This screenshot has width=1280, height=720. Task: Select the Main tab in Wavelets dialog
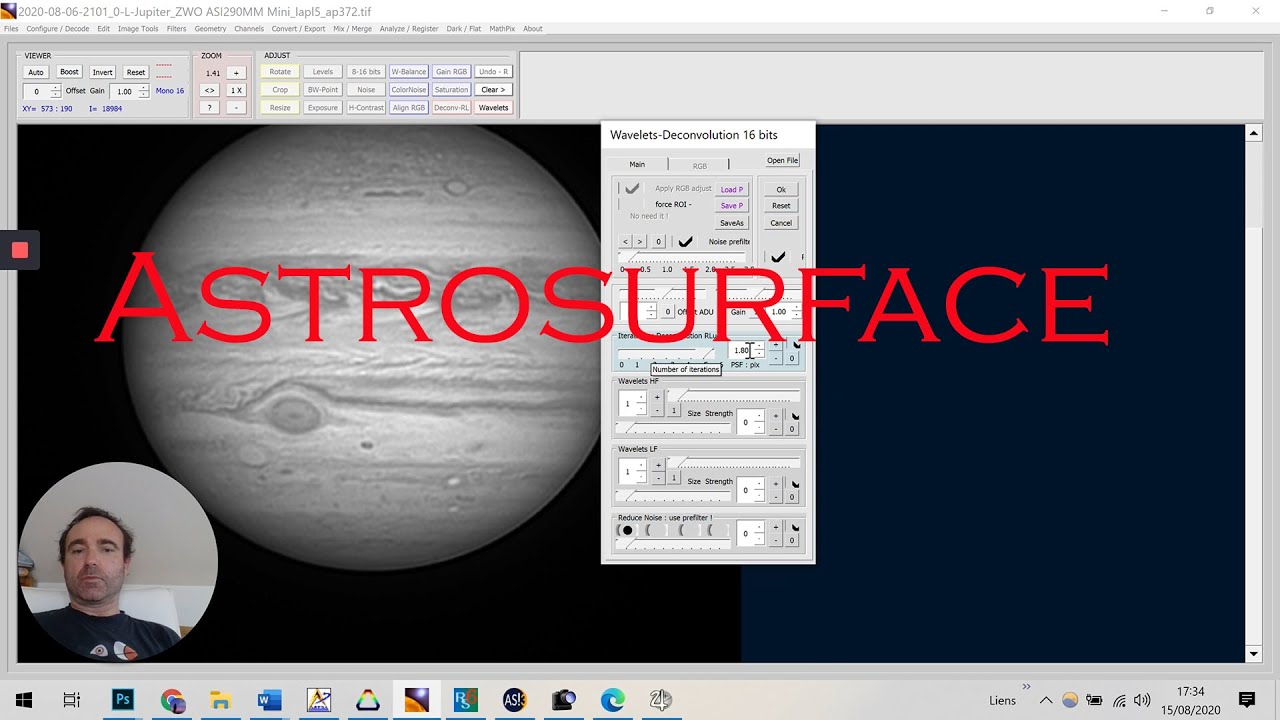click(x=637, y=164)
